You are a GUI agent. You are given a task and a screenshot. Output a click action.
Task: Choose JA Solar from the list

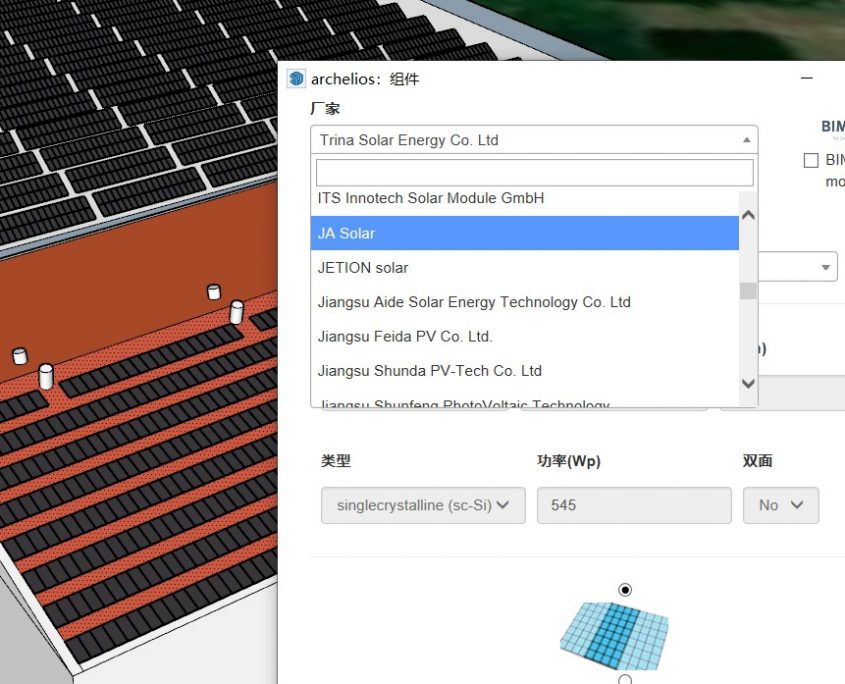[524, 233]
